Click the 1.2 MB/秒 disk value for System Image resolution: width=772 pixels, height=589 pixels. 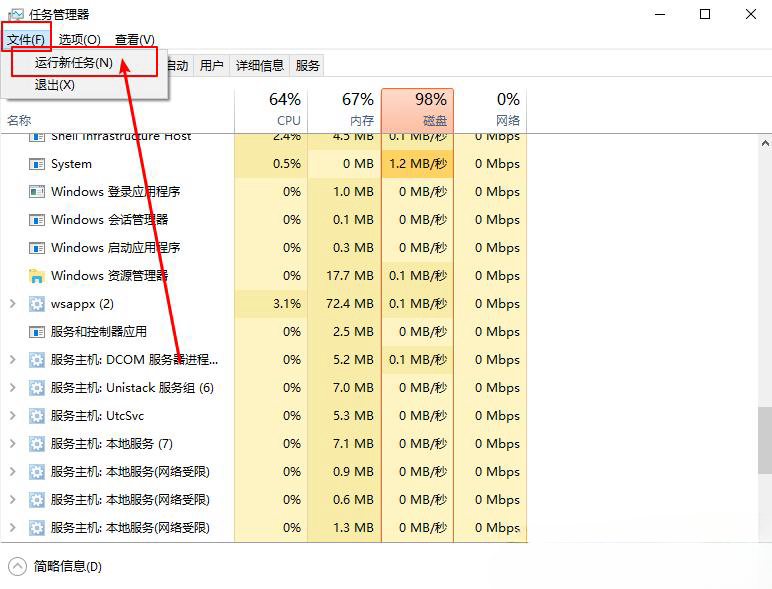pos(418,164)
